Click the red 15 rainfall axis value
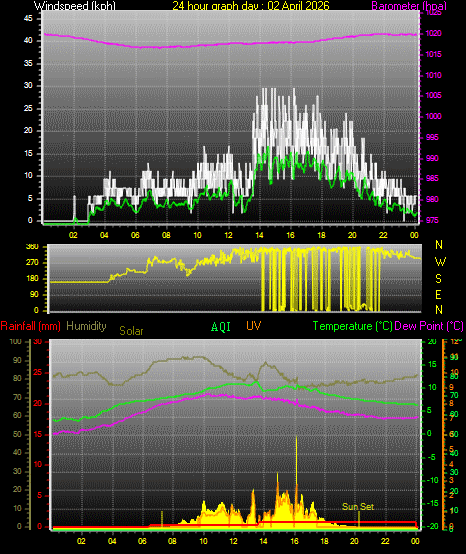The image size is (466, 554). (x=37, y=435)
